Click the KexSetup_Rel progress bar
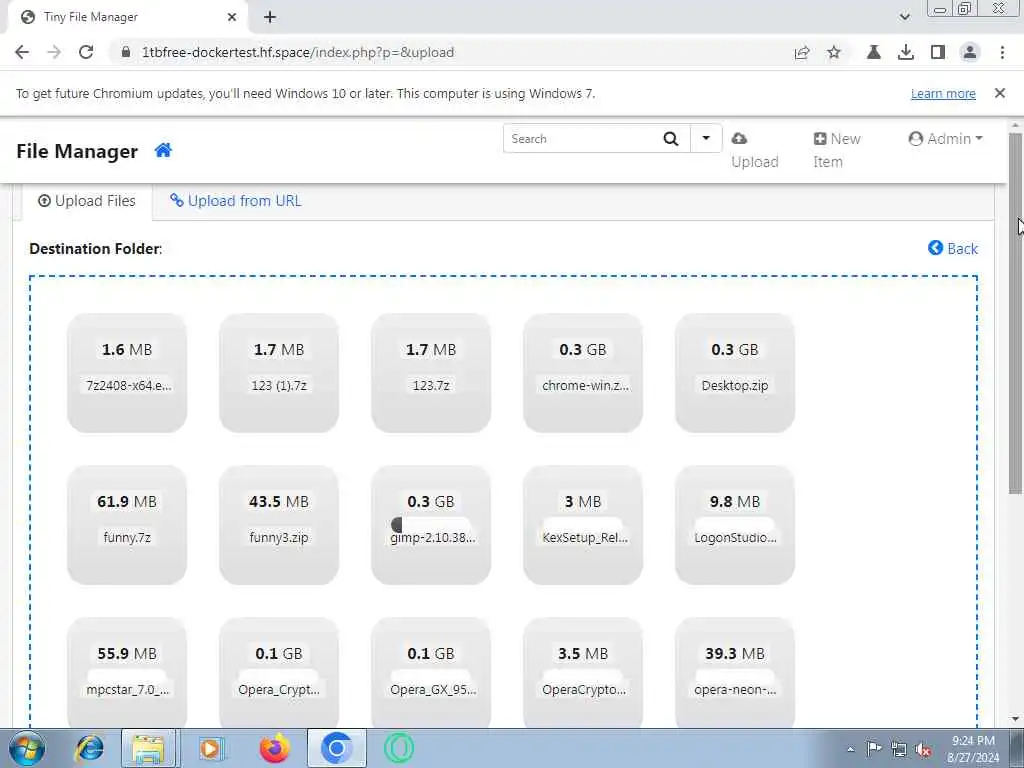This screenshot has height=768, width=1024. coord(583,524)
